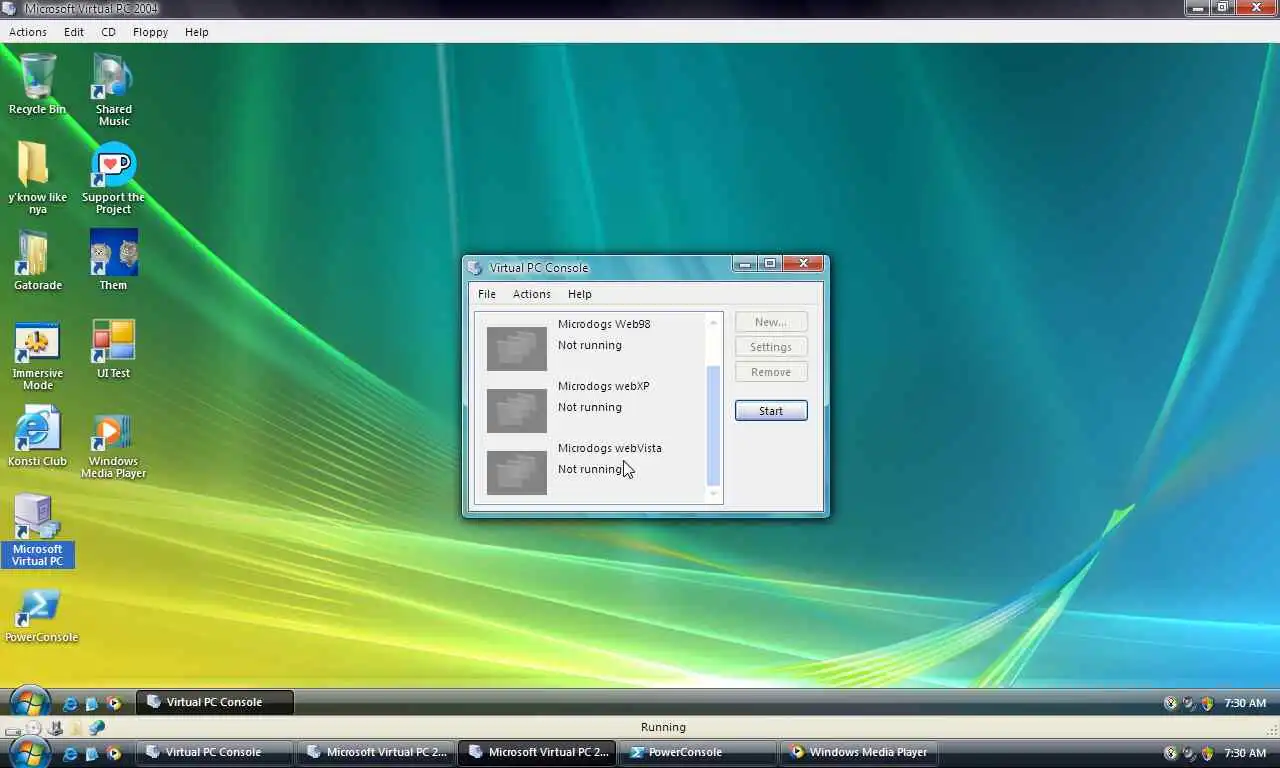Select the Microsoft Virtual PC desktop icon

tap(37, 530)
